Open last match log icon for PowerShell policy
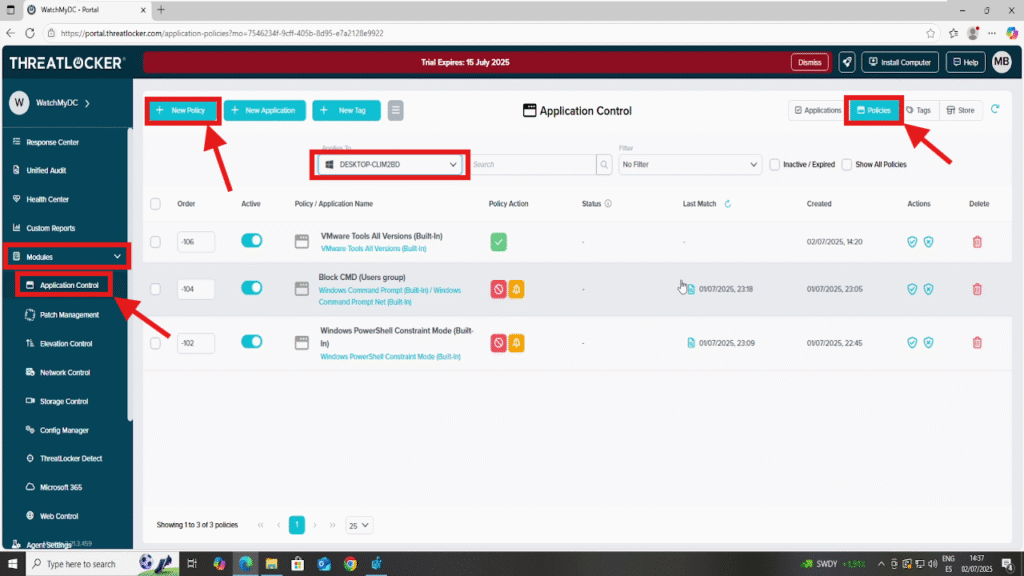1024x576 pixels. pos(691,343)
